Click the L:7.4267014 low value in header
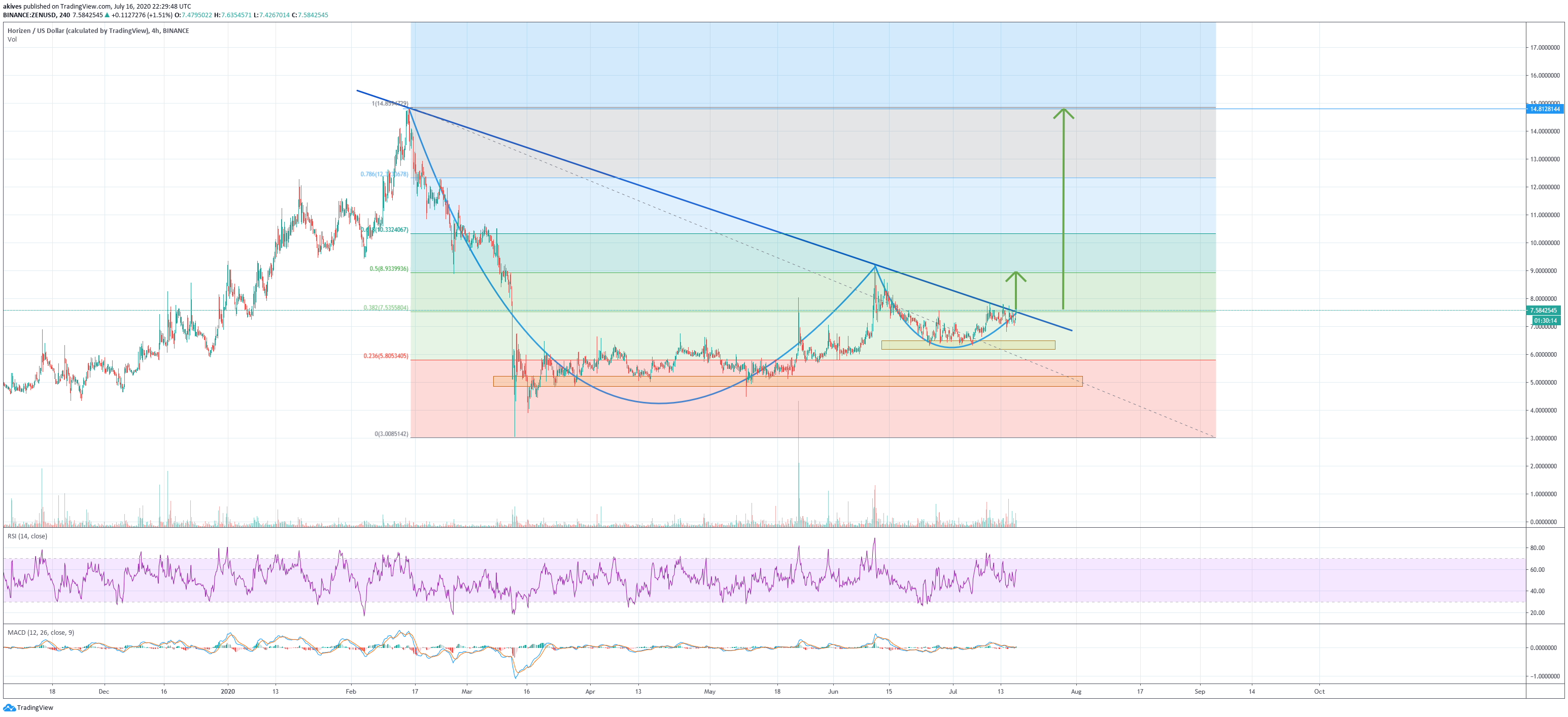Screen dimensions: 1568x717 271,15
